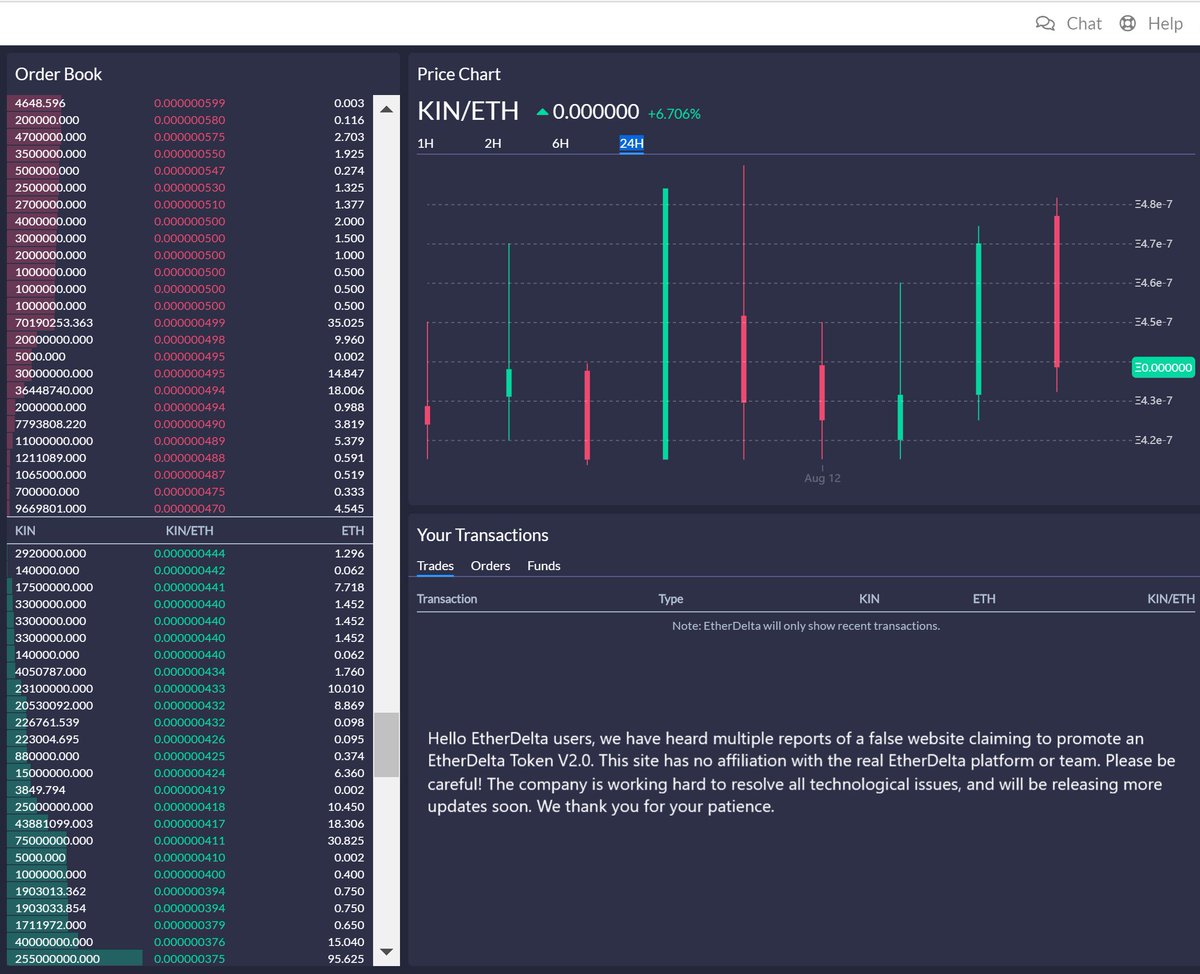Open the Chat link text
Viewport: 1200px width, 974px height.
pos(1084,23)
